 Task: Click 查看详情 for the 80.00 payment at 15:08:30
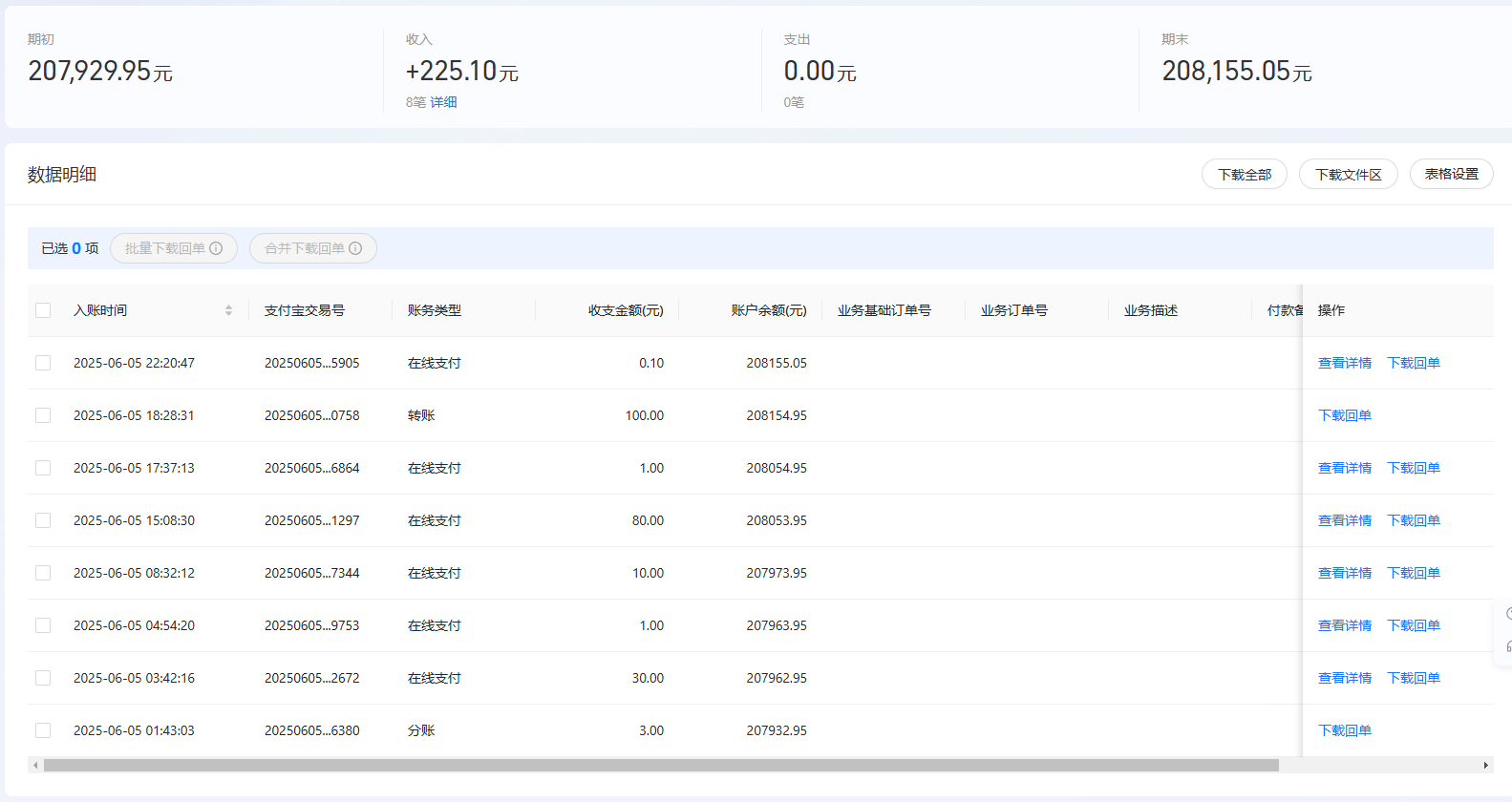tap(1344, 520)
